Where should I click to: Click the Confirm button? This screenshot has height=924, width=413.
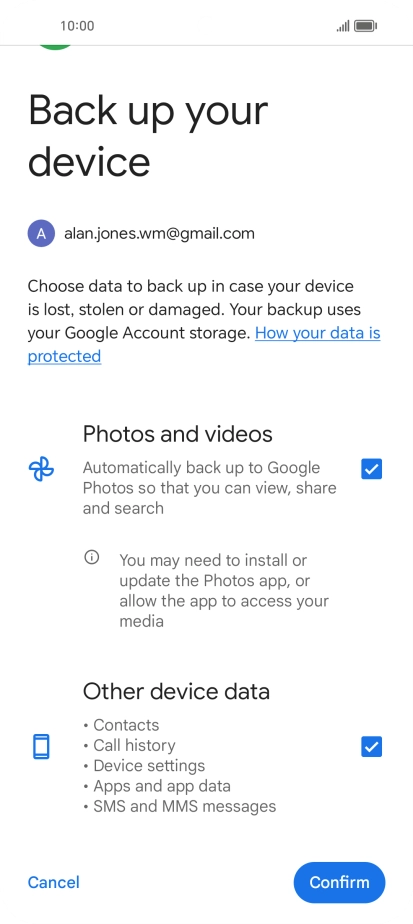point(339,882)
